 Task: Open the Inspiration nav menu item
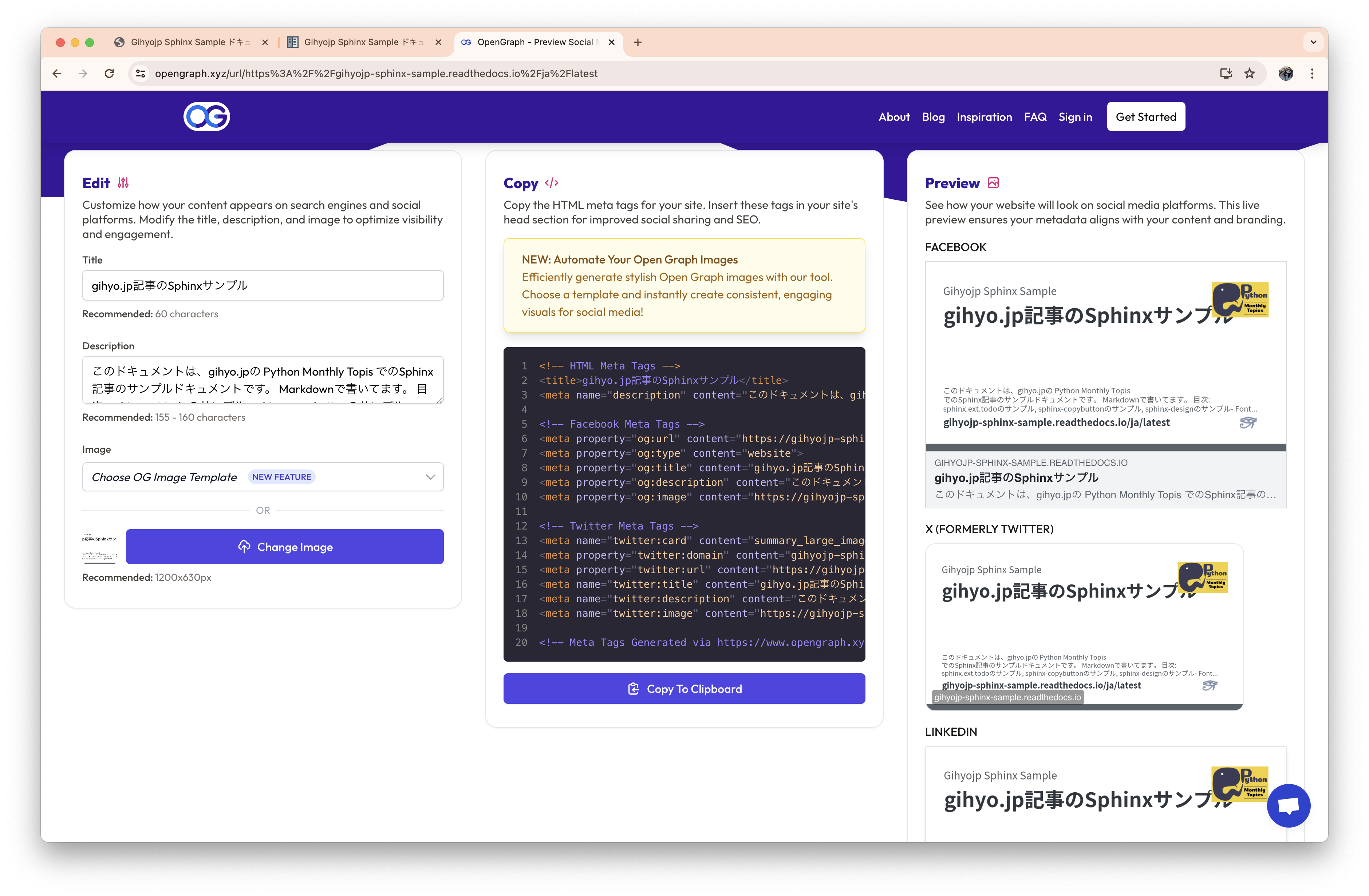pyautogui.click(x=984, y=117)
